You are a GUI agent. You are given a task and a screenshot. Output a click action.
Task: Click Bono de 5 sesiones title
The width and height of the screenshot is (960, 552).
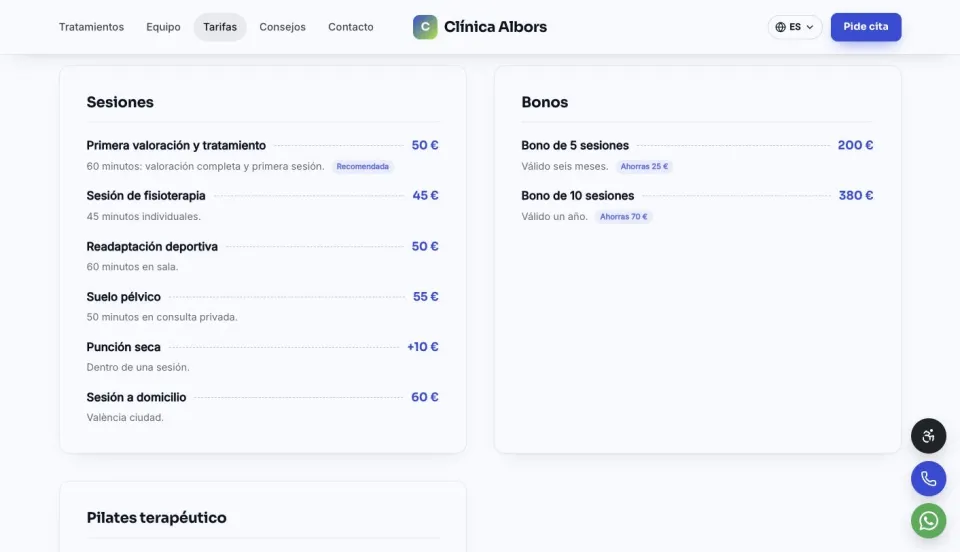click(575, 146)
